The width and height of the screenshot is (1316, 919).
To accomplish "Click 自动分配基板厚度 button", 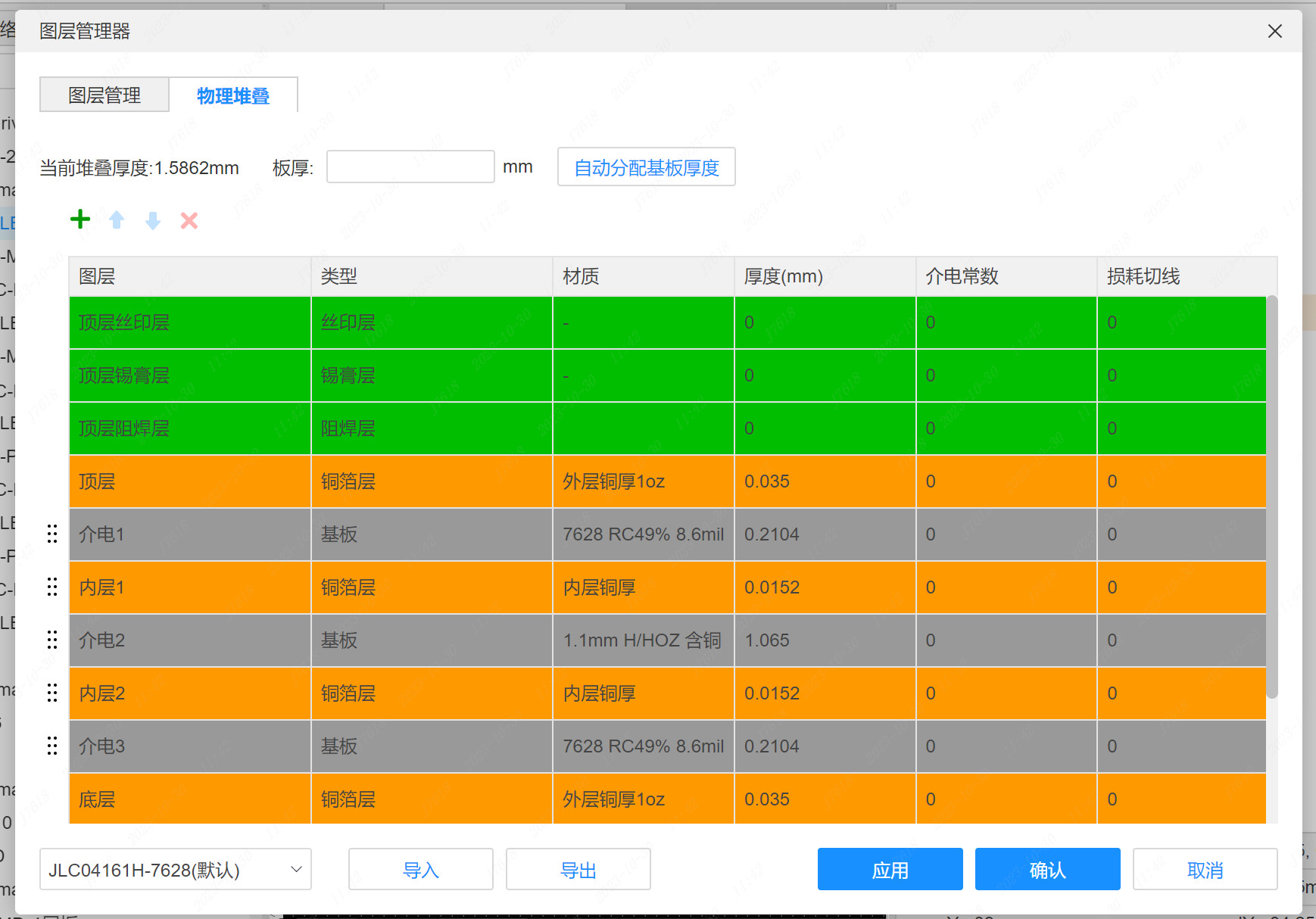I will click(x=647, y=167).
